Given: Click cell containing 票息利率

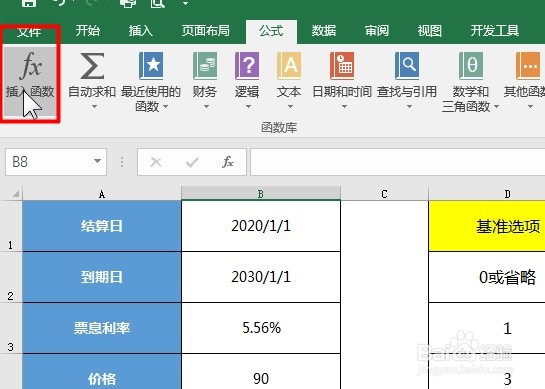Looking at the screenshot, I should (x=102, y=328).
